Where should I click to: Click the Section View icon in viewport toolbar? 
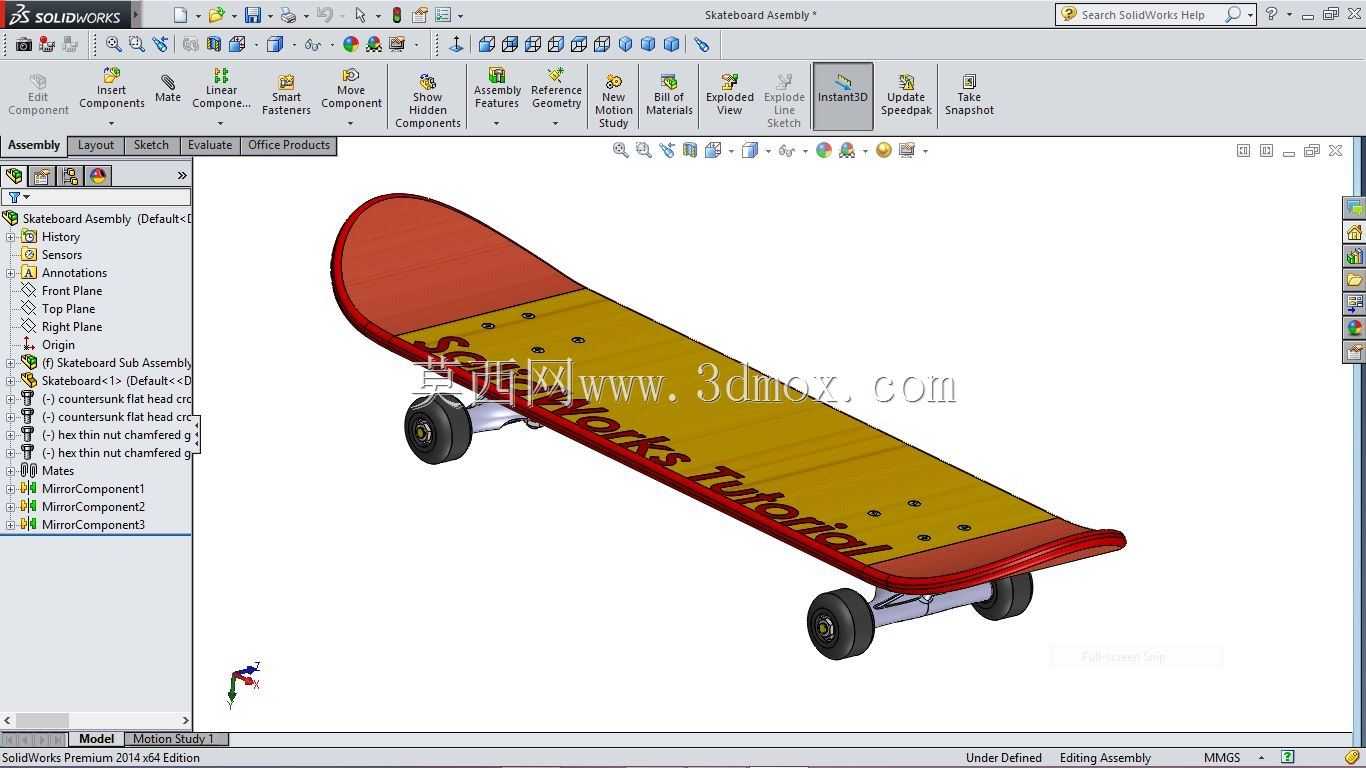[690, 150]
